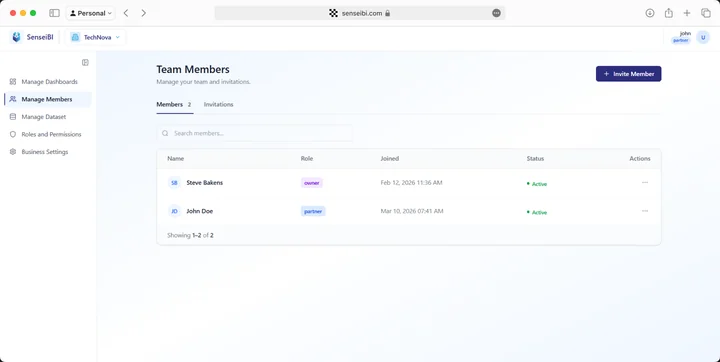Image resolution: width=720 pixels, height=362 pixels.
Task: Click the john username in header
Action: [x=685, y=34]
